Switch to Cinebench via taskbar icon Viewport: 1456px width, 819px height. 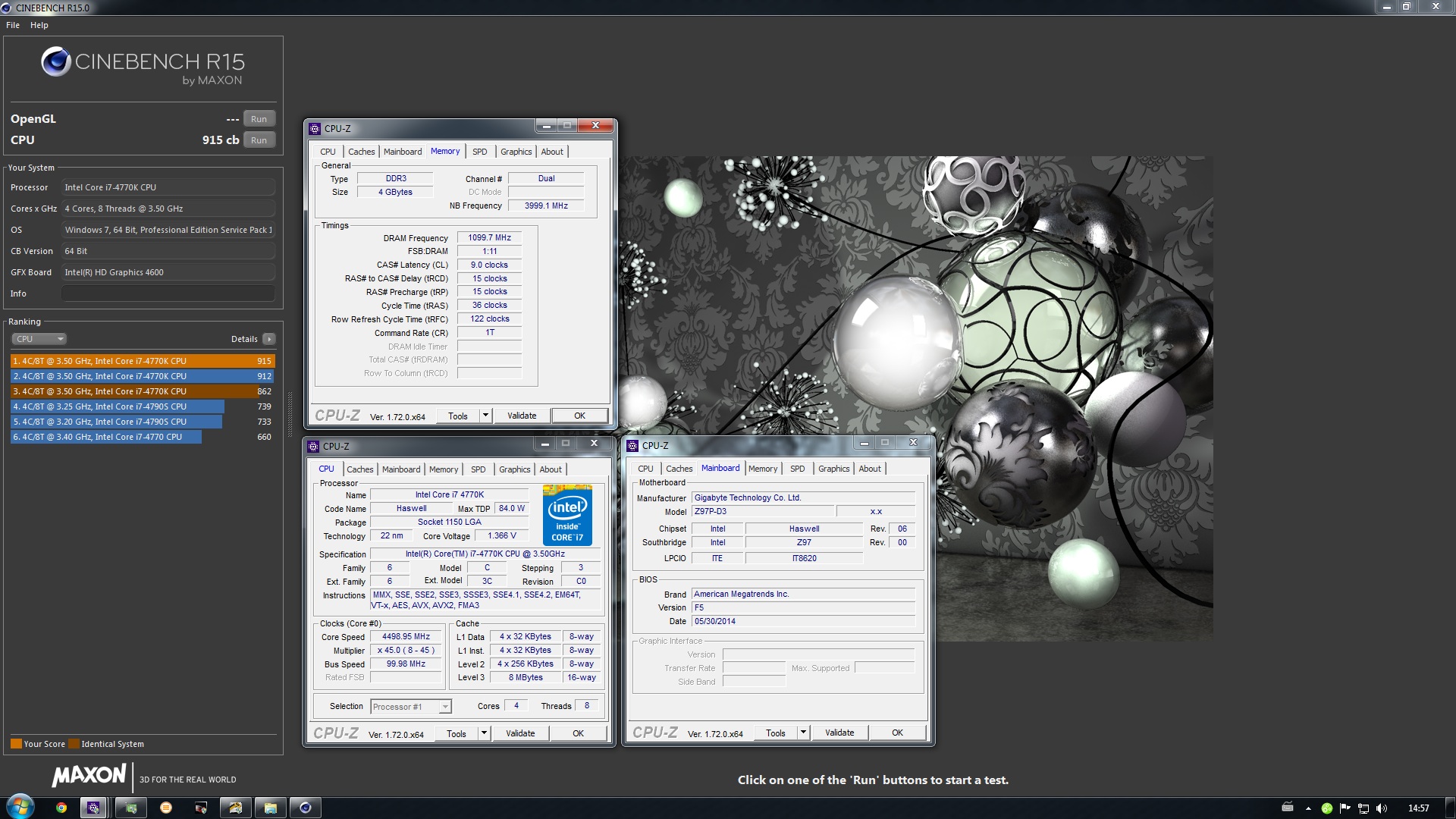tap(306, 808)
